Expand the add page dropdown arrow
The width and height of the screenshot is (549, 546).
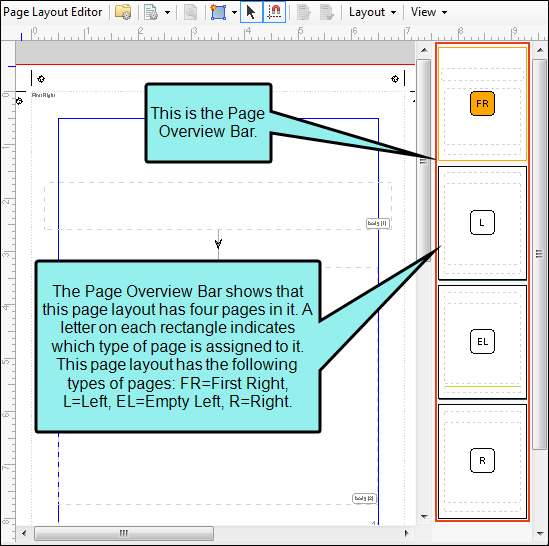pos(167,13)
